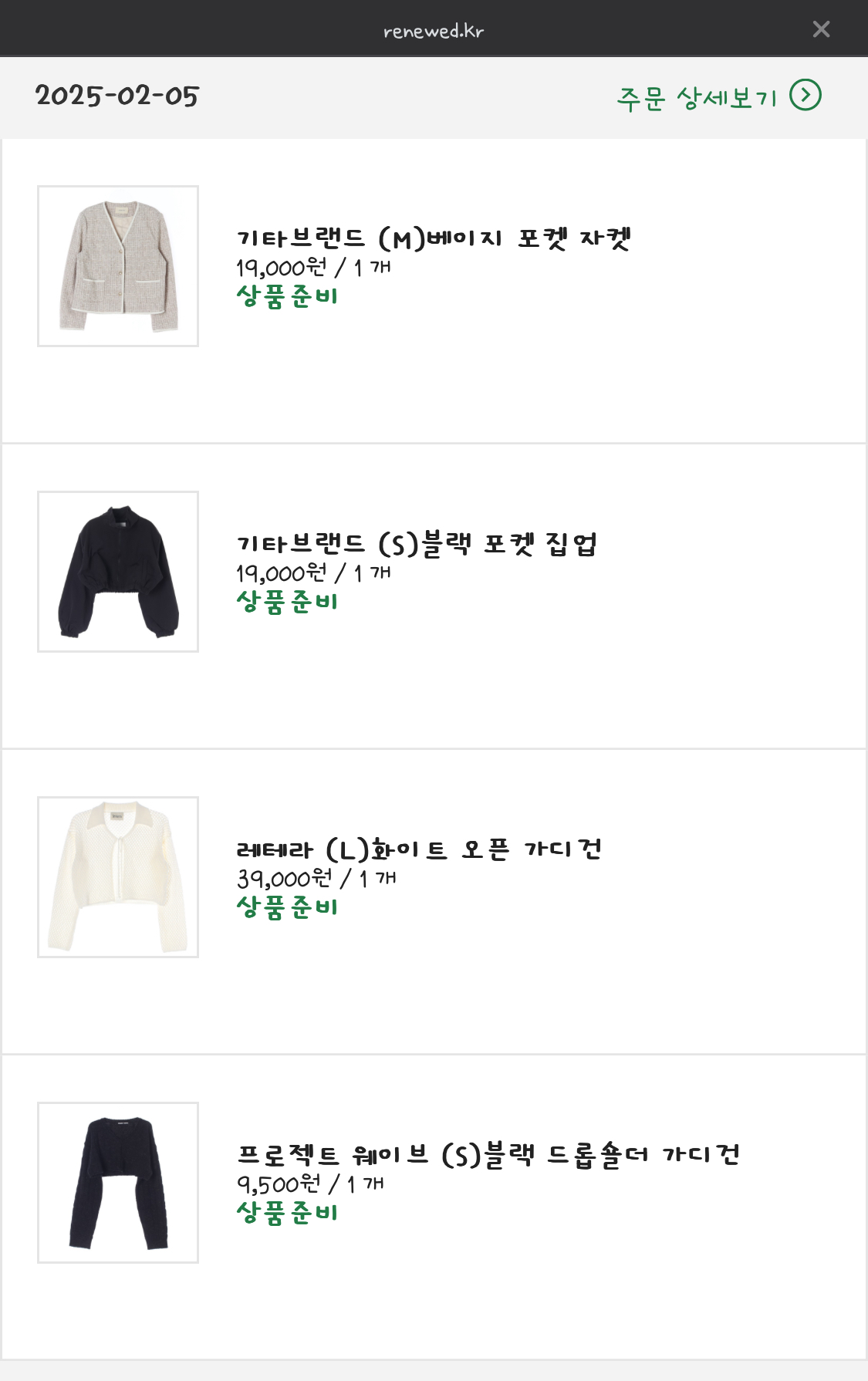Select the 레테라 (L)화이트 오픈 가디건 title
The width and height of the screenshot is (868, 1381).
[419, 849]
